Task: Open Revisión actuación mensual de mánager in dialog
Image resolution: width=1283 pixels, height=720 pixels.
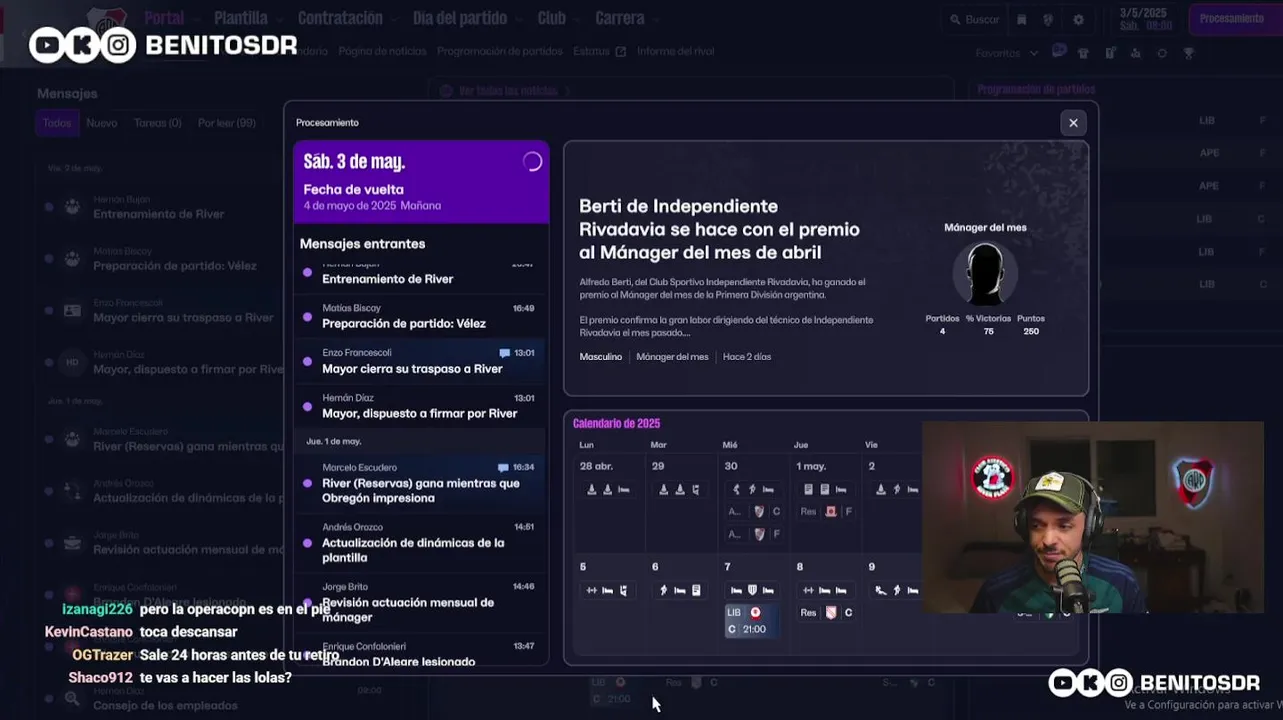Action: tap(421, 602)
